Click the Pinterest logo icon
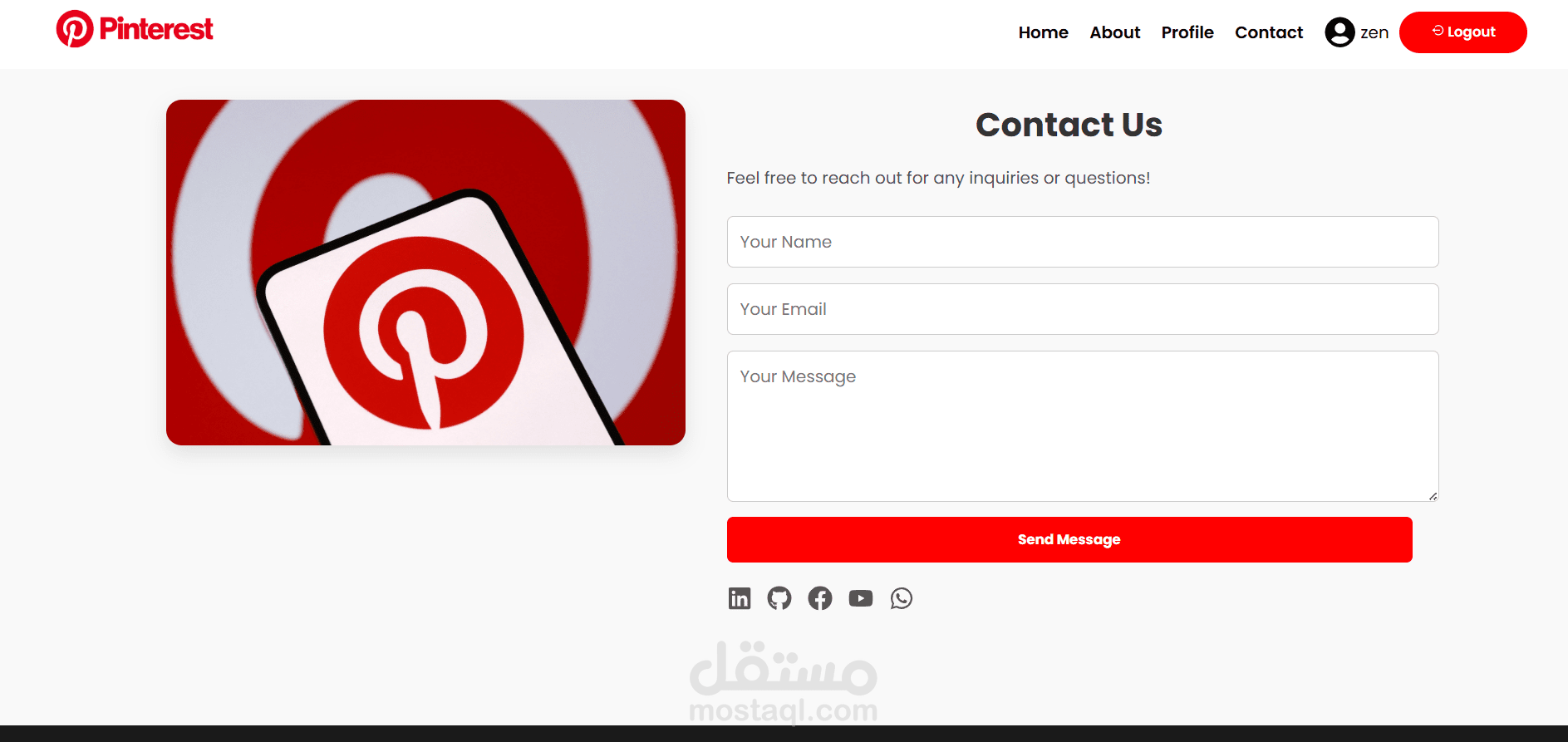Viewport: 1568px width, 742px height. (75, 29)
